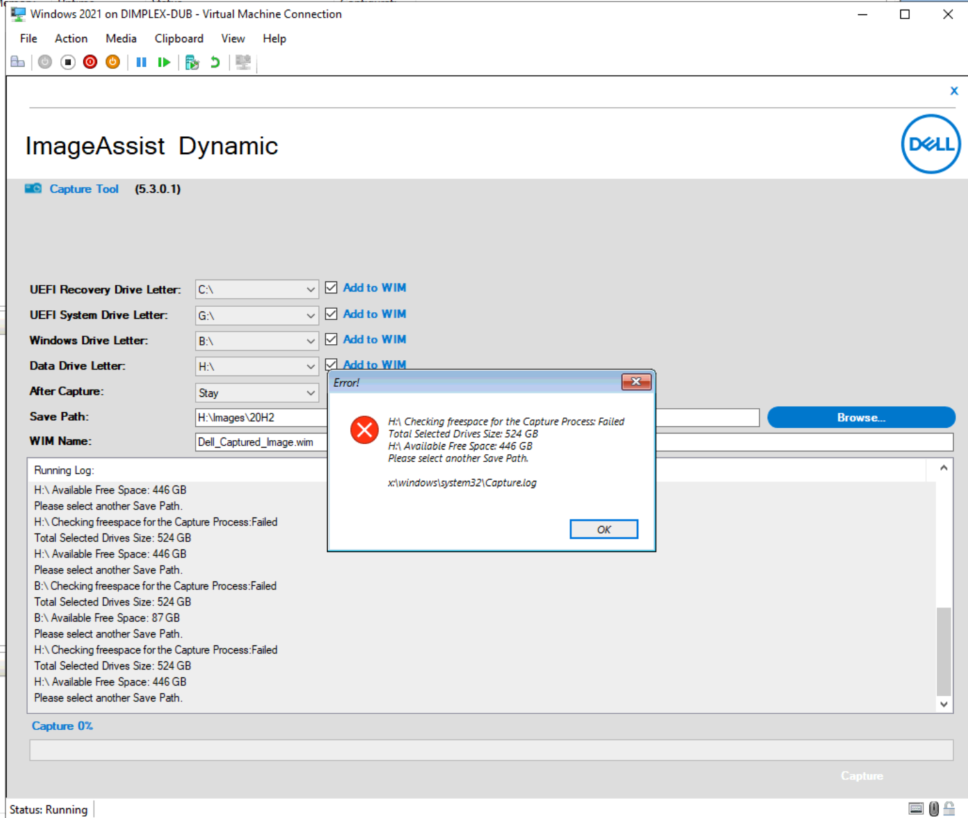Open the Help menu
The height and width of the screenshot is (818, 968).
point(275,38)
